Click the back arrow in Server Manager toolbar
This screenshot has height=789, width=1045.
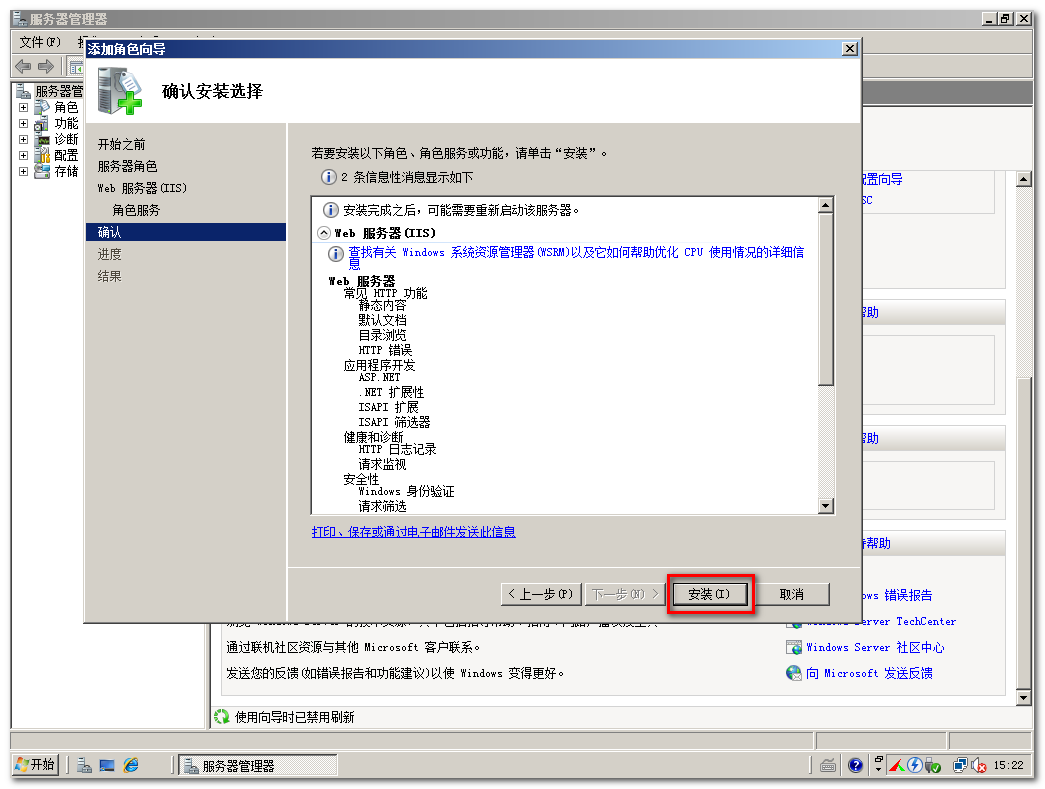pyautogui.click(x=23, y=66)
